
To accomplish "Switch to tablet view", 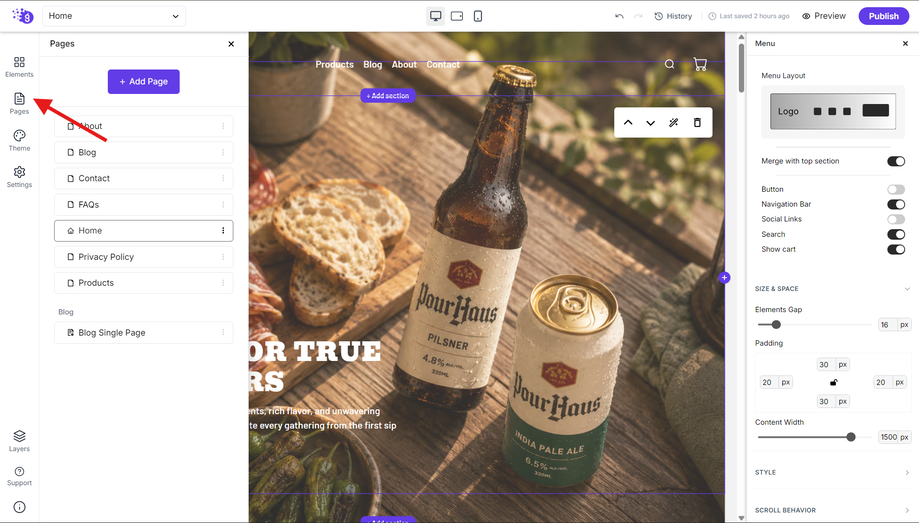I will [x=457, y=16].
